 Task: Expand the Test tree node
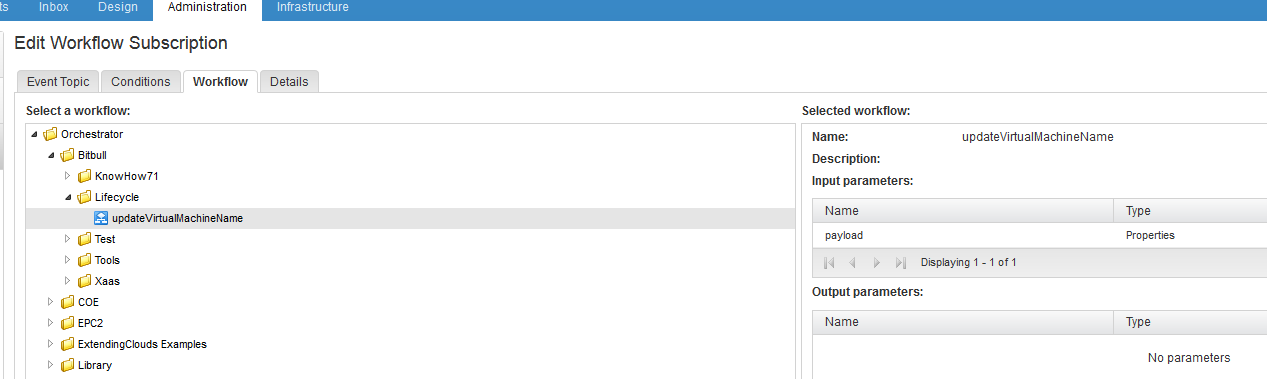coord(68,239)
